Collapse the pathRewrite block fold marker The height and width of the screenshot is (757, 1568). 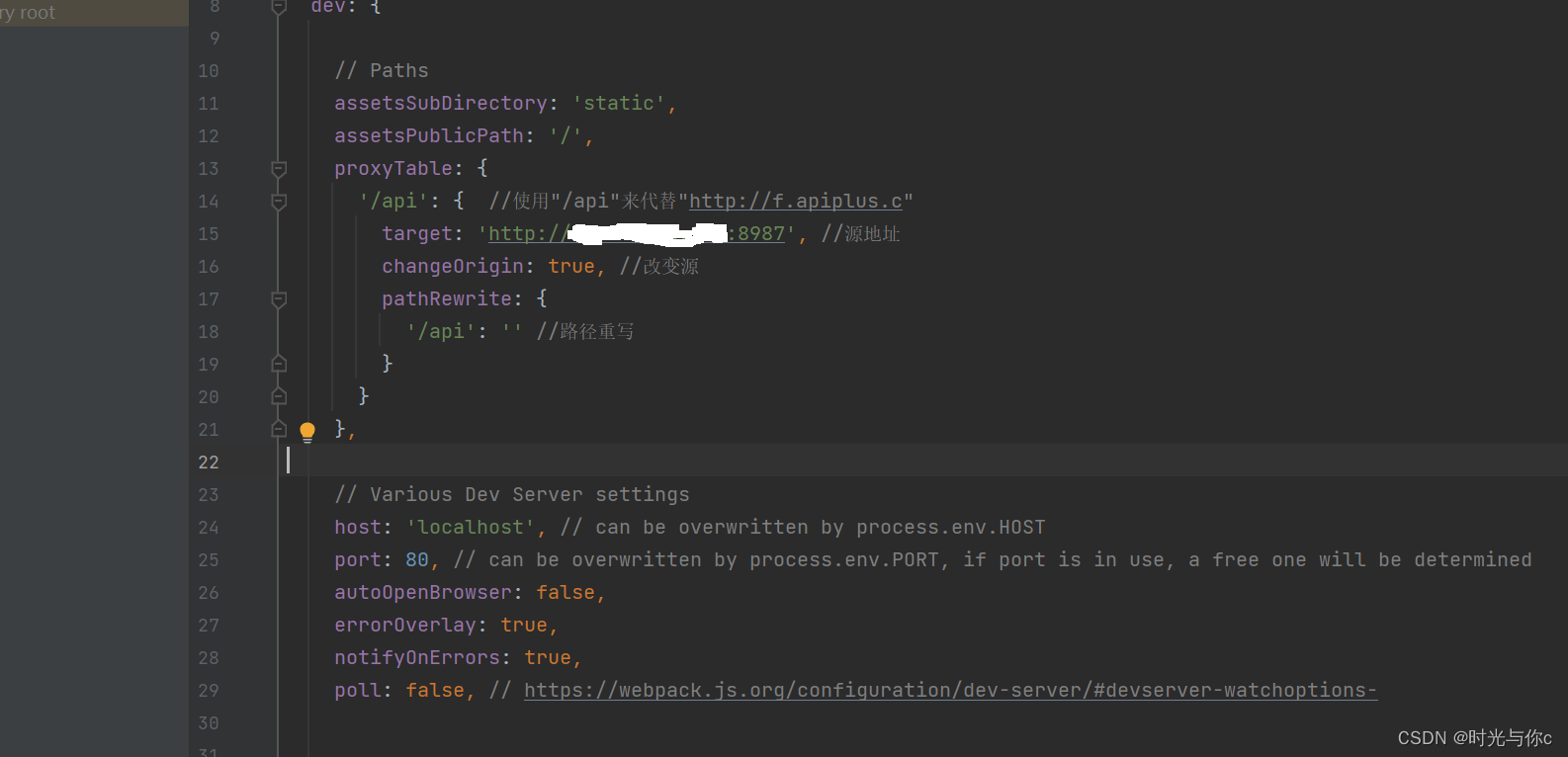(279, 299)
